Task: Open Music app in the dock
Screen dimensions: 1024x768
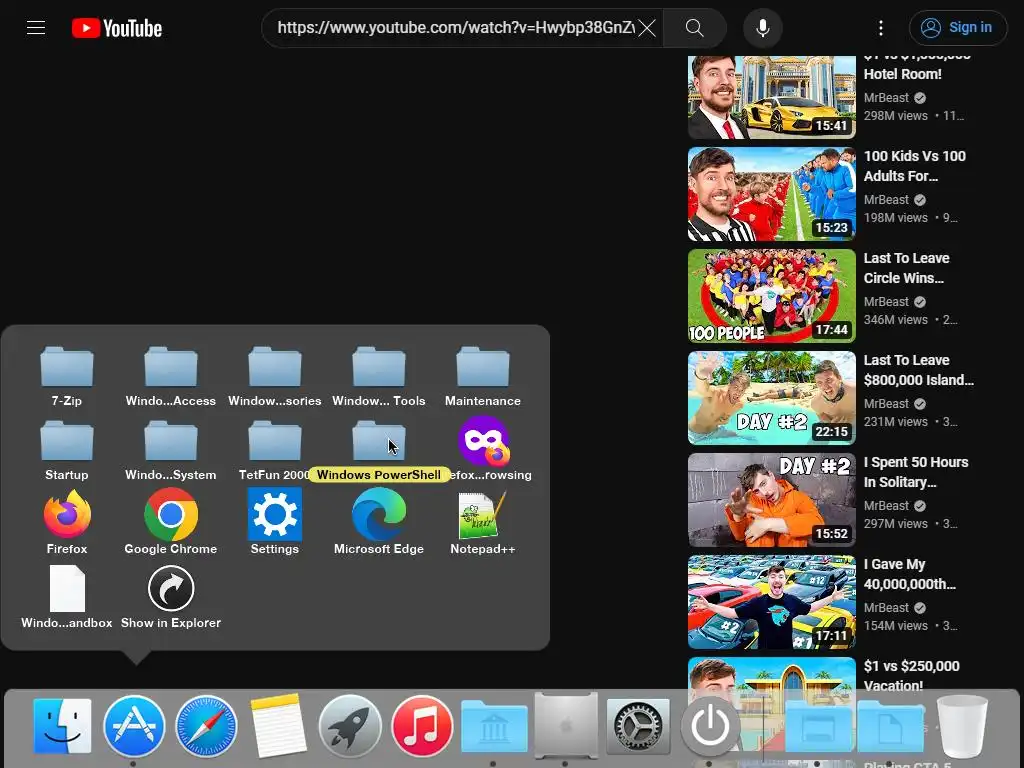Action: point(422,726)
